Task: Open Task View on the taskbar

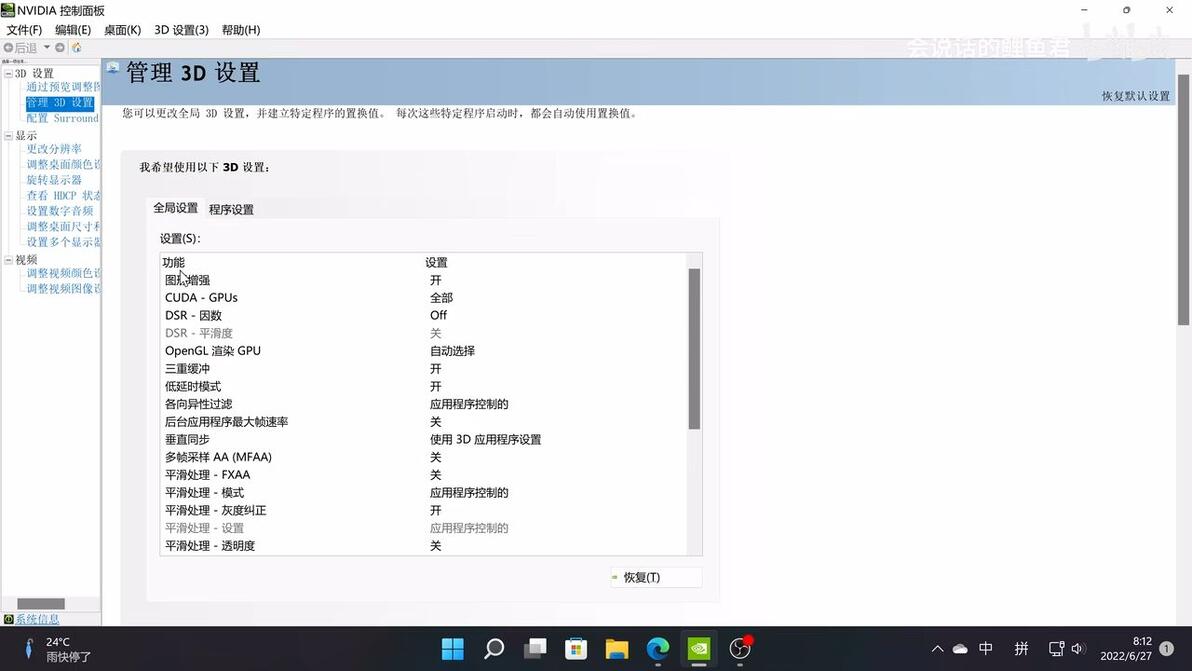Action: point(535,648)
